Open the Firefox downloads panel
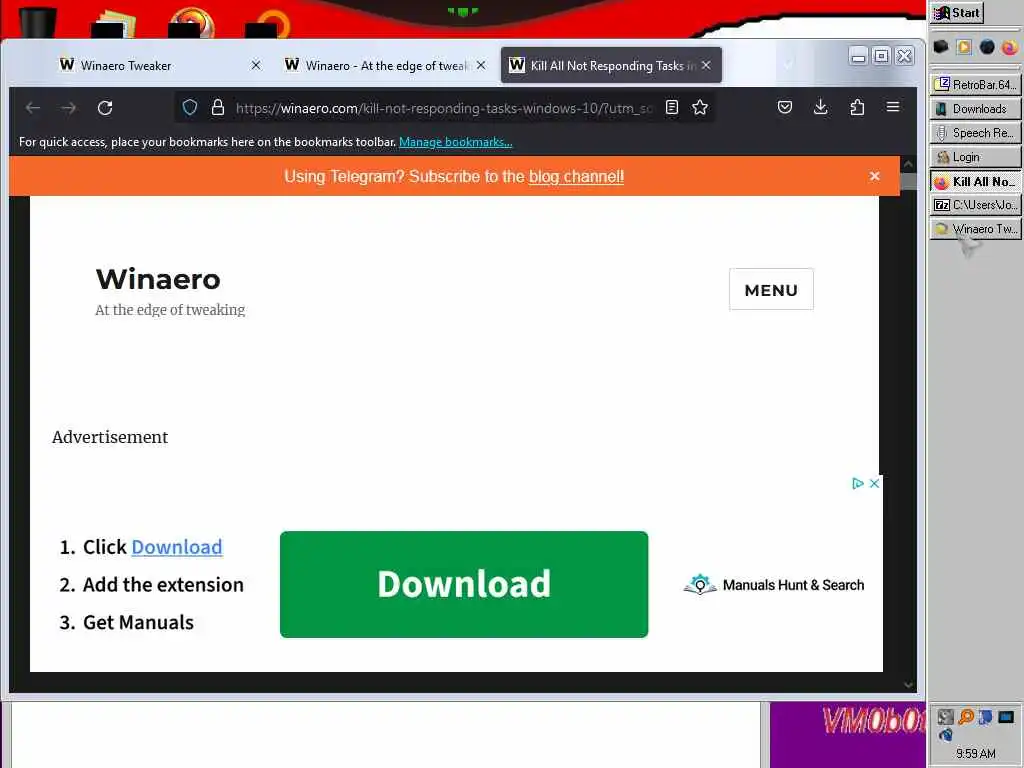This screenshot has height=768, width=1024. pyautogui.click(x=821, y=107)
